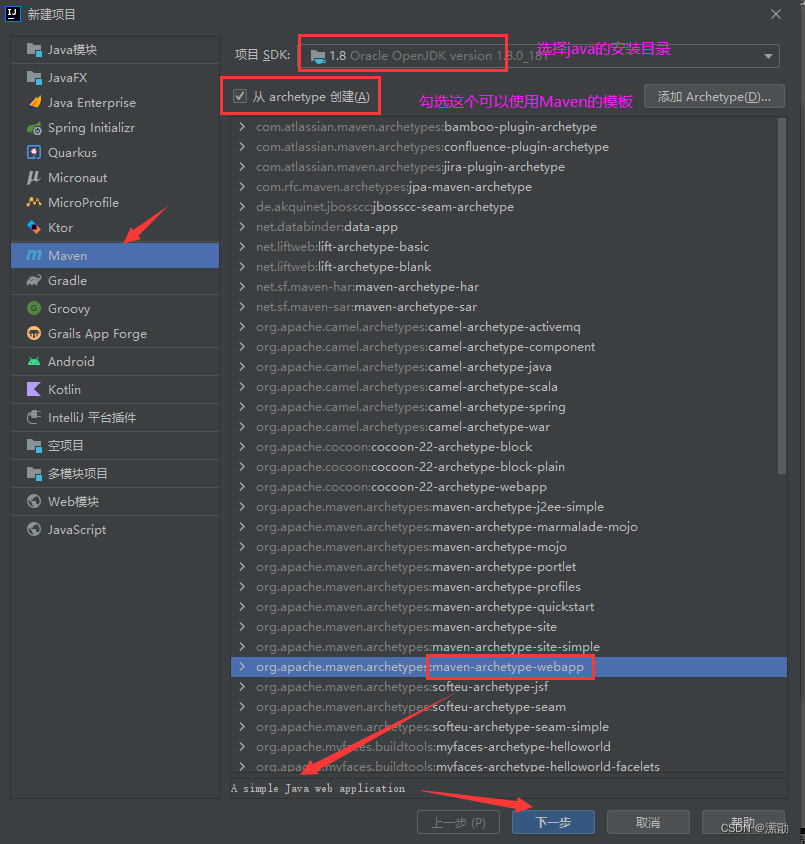The width and height of the screenshot is (805, 844).
Task: Click the Grails App Forge icon
Action: [x=34, y=333]
